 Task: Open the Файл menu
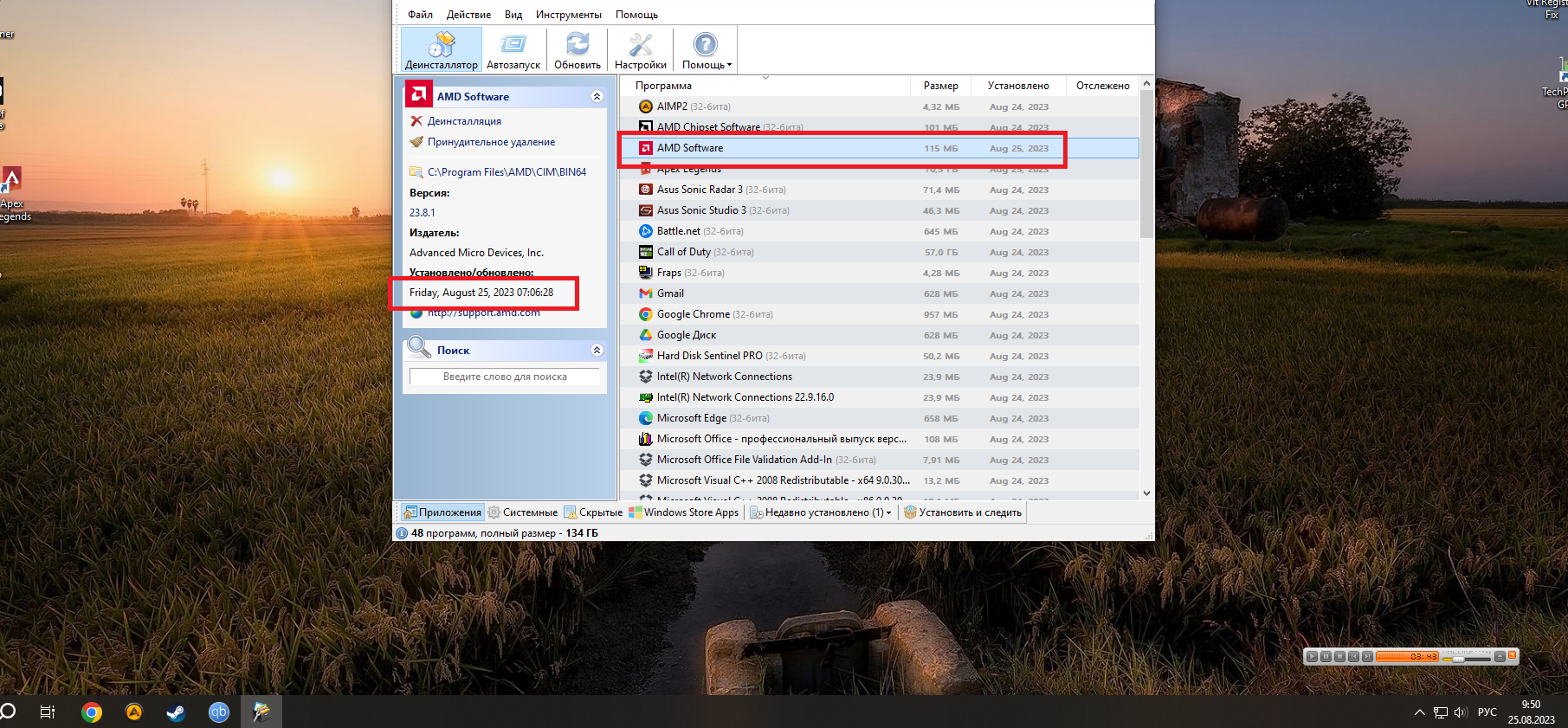point(421,15)
